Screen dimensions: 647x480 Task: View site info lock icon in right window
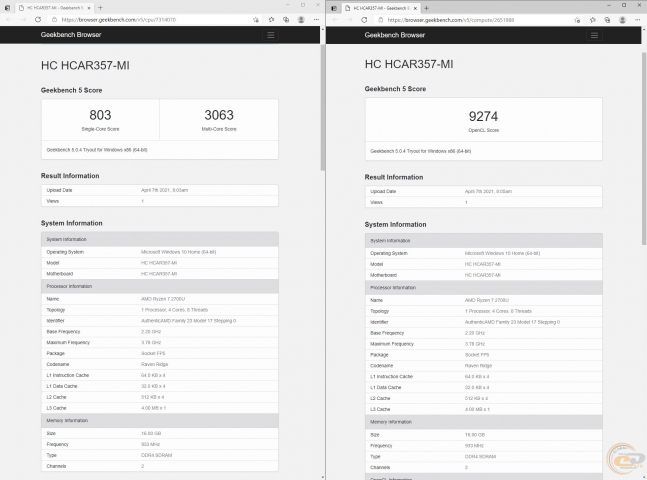(x=380, y=20)
